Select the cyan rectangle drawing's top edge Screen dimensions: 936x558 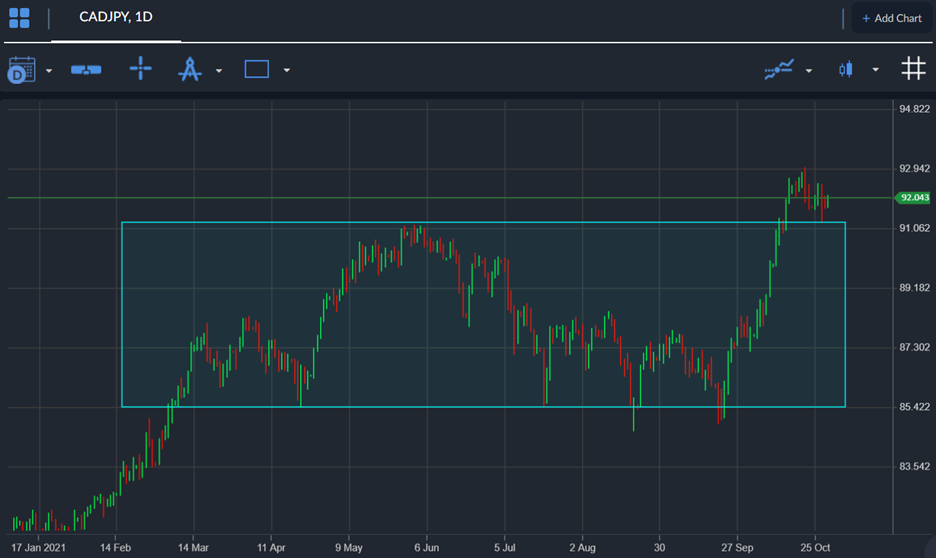484,223
